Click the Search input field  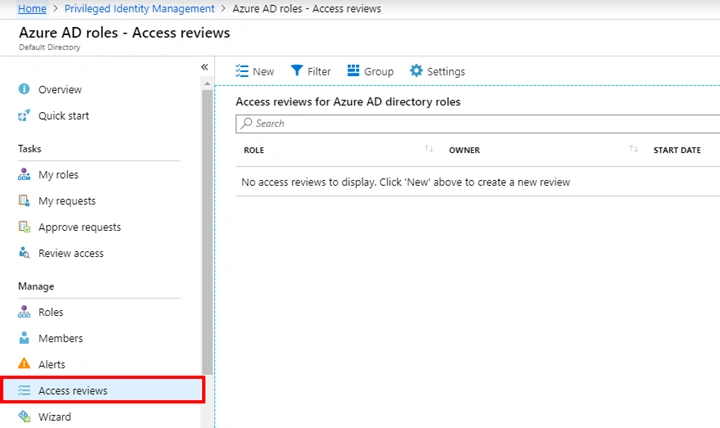point(478,124)
